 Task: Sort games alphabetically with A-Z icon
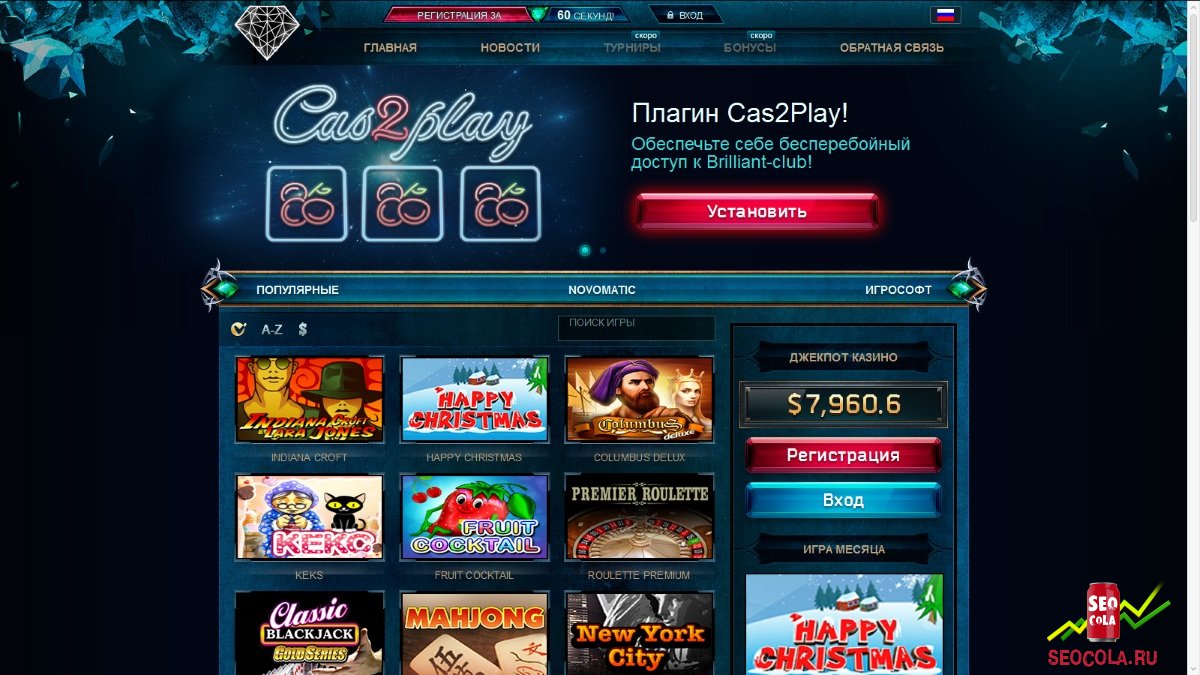[x=272, y=329]
